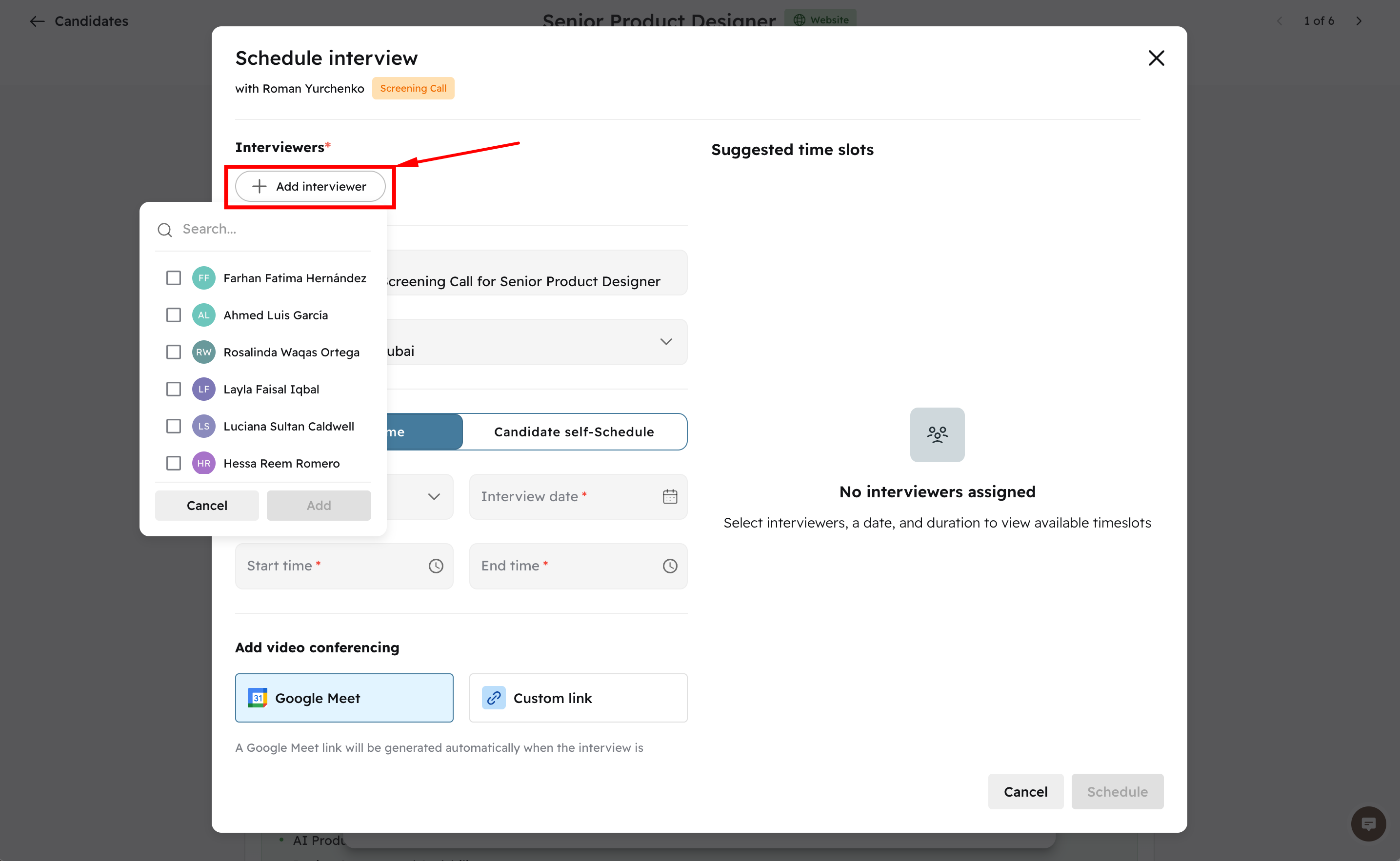Expand the duration dropdown chevron
Screen dimensions: 1400x861
pos(434,496)
